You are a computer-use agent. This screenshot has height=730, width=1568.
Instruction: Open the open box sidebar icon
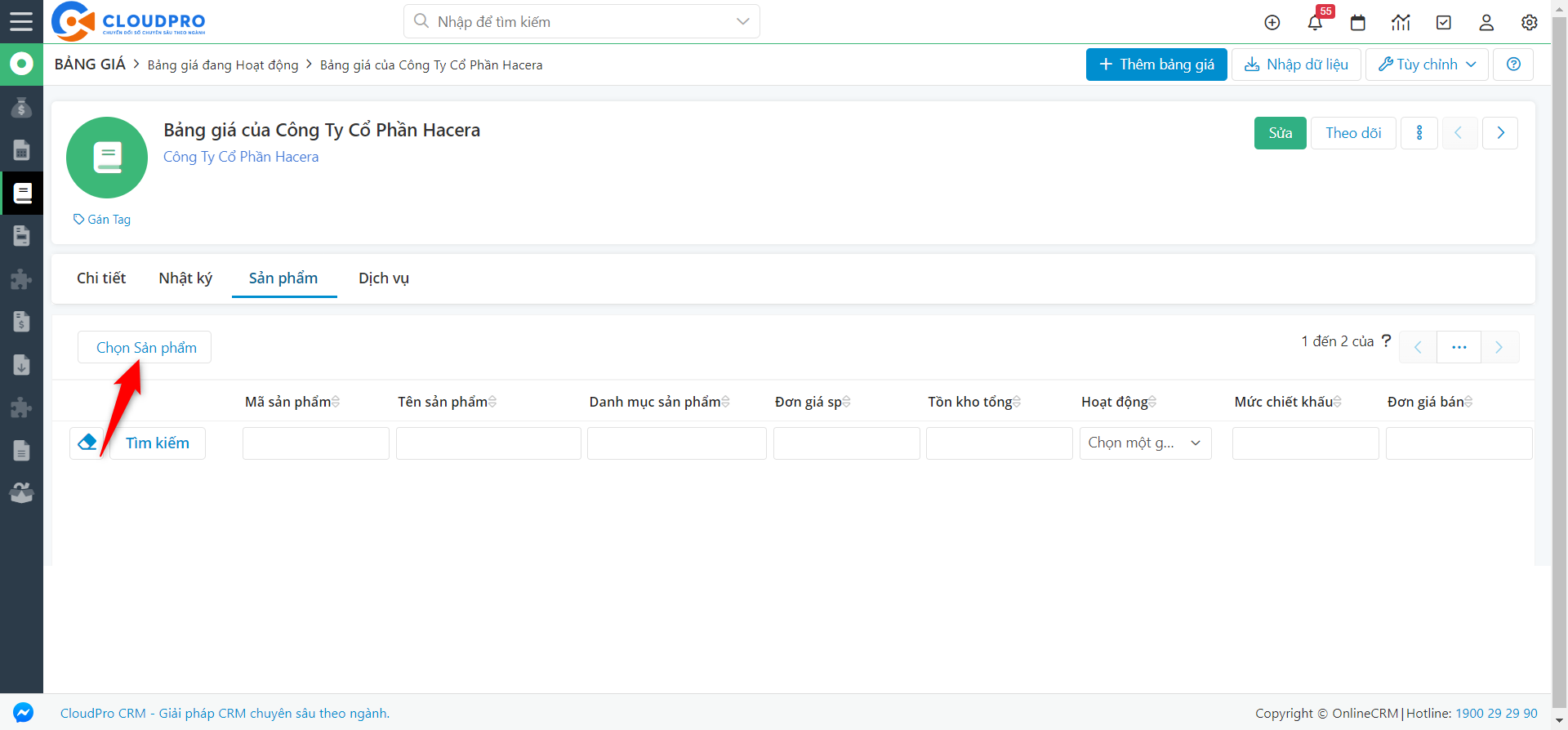tap(21, 492)
